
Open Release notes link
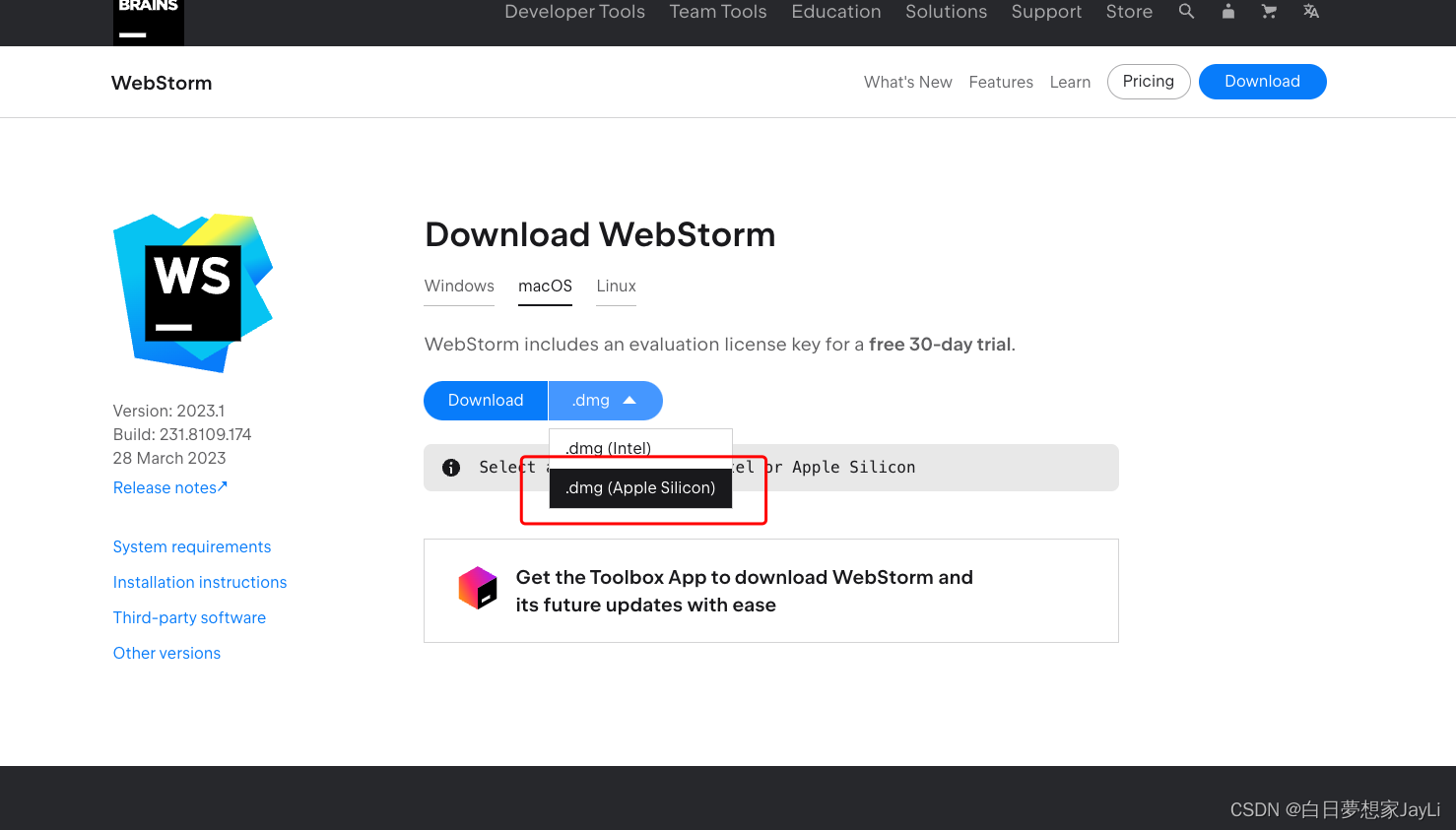point(170,487)
